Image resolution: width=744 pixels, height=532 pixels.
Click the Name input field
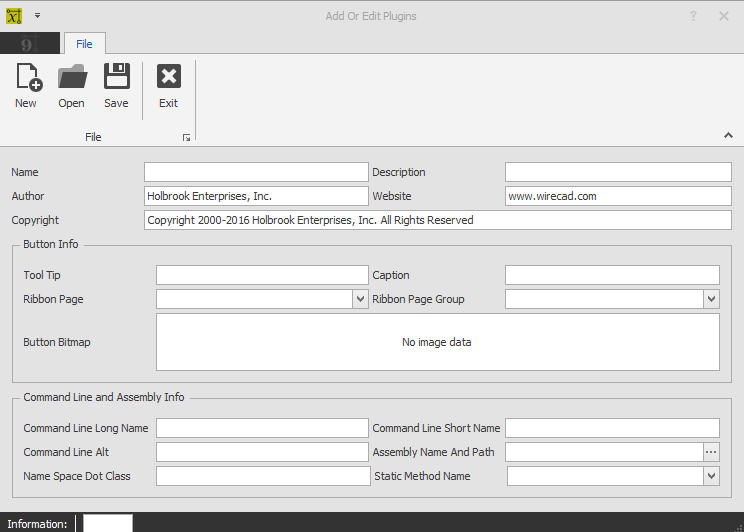pyautogui.click(x=256, y=172)
